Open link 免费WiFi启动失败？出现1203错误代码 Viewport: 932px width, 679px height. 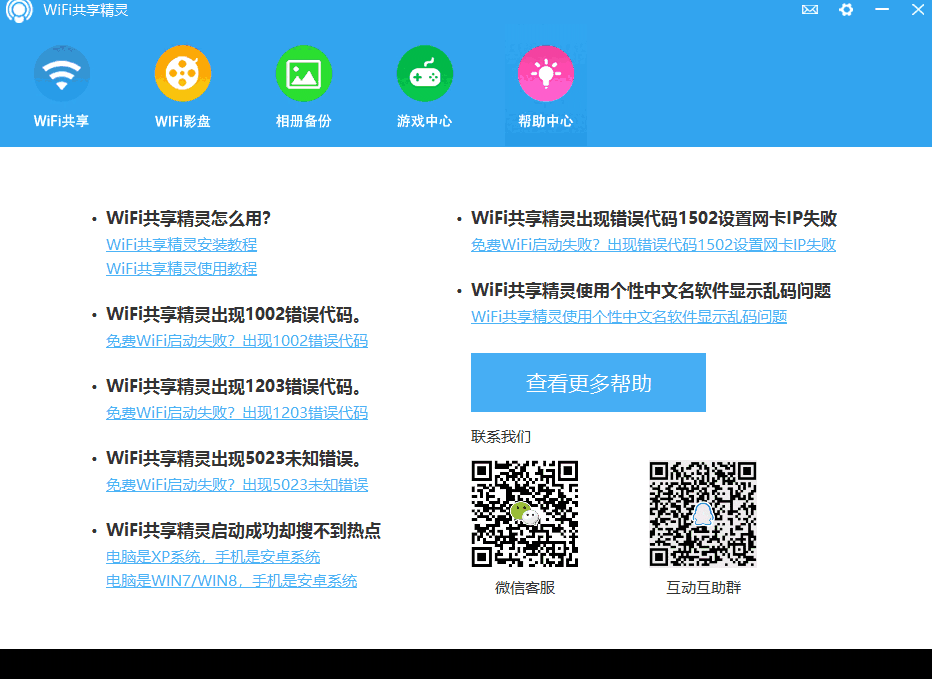pos(237,413)
